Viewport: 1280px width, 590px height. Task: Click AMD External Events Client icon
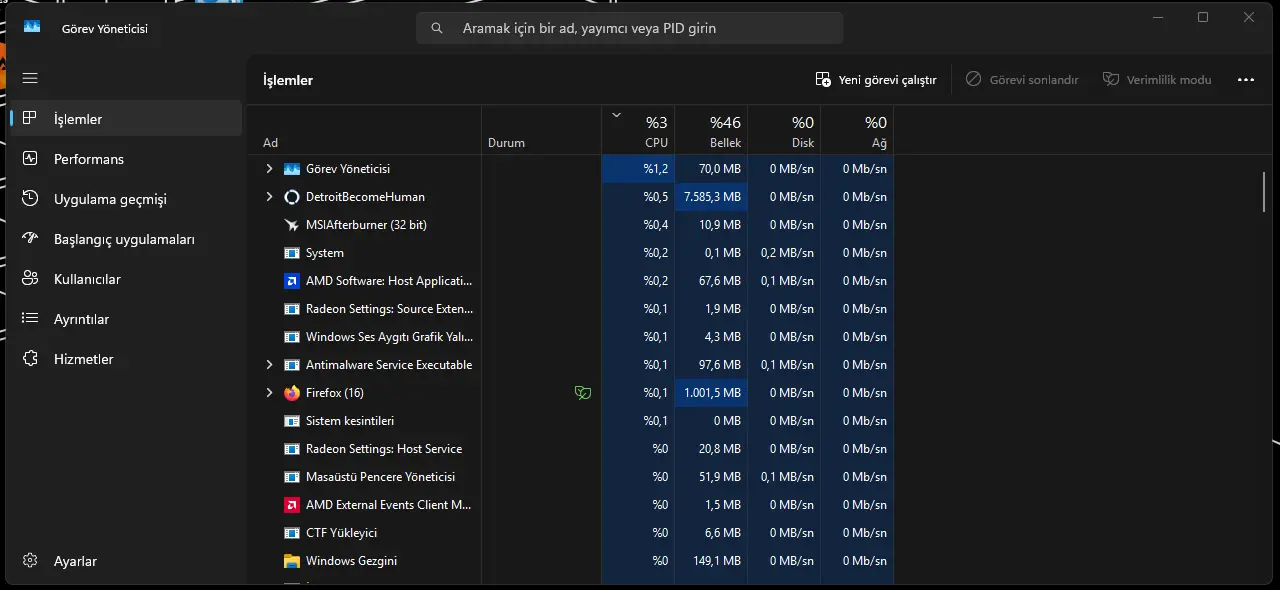tap(292, 505)
